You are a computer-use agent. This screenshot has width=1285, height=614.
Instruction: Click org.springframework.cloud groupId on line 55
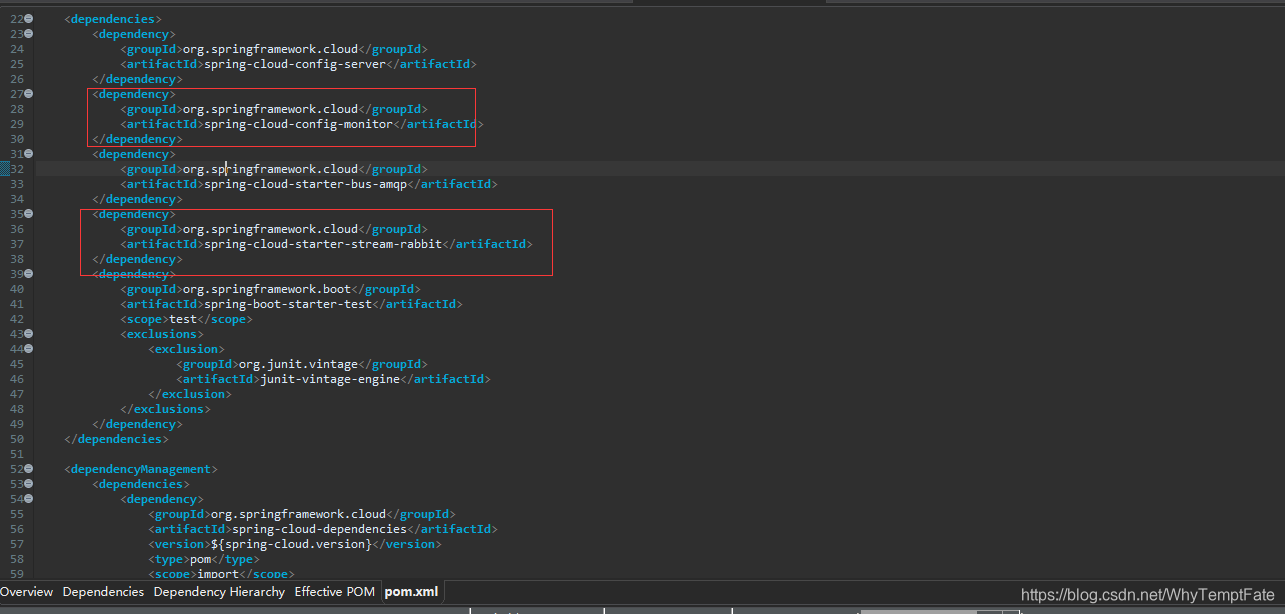point(297,514)
